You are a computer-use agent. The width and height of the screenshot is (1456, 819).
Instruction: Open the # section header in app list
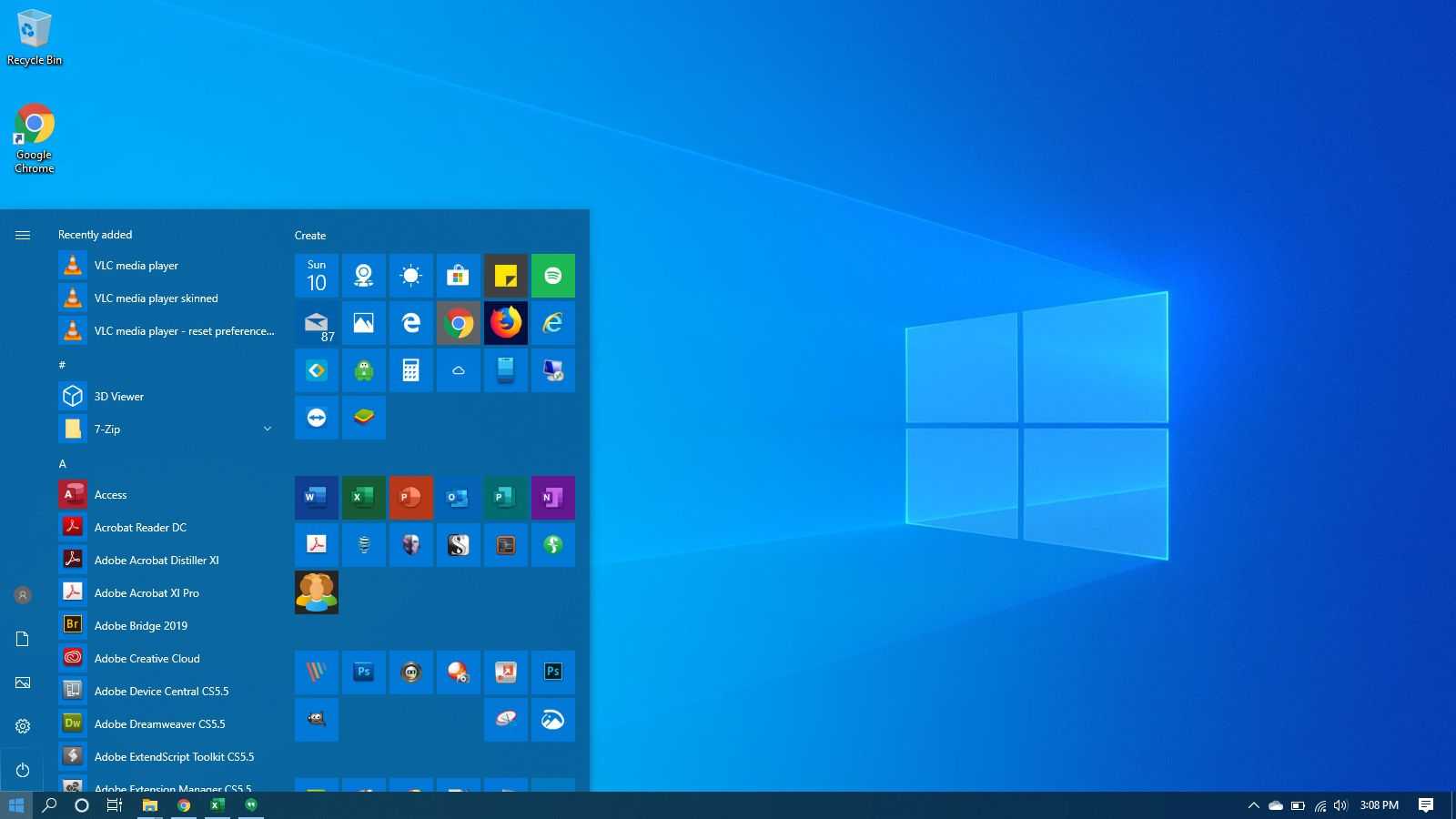tap(62, 365)
